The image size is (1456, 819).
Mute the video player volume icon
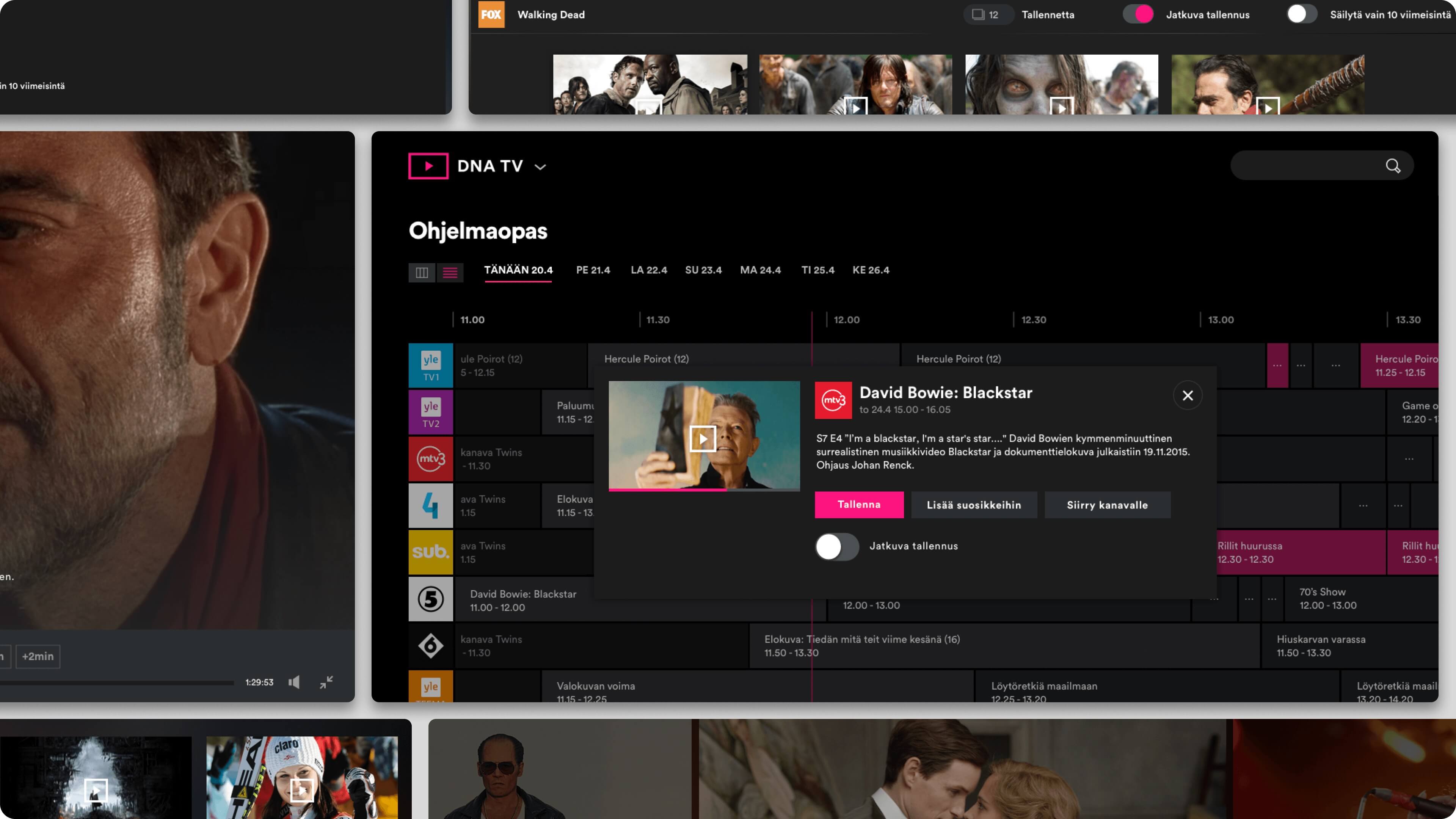click(x=294, y=682)
